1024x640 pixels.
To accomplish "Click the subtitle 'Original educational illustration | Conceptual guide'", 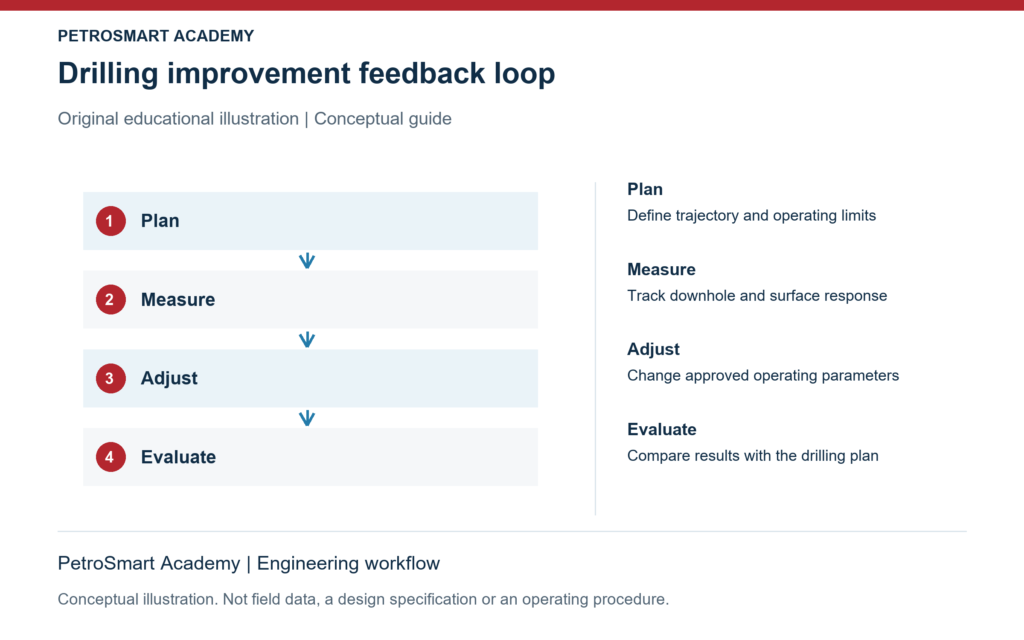I will (x=255, y=119).
